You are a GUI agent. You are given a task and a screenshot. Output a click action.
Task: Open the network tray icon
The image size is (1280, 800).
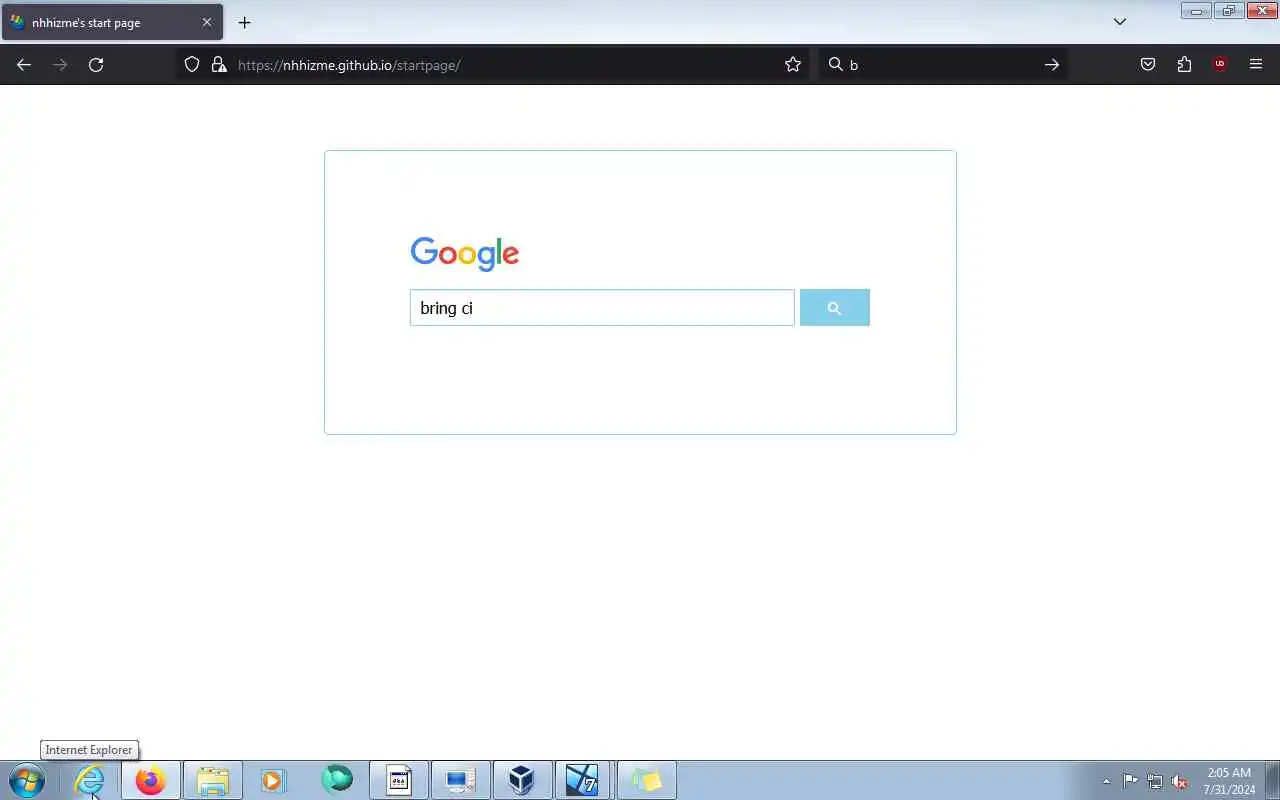(1155, 781)
